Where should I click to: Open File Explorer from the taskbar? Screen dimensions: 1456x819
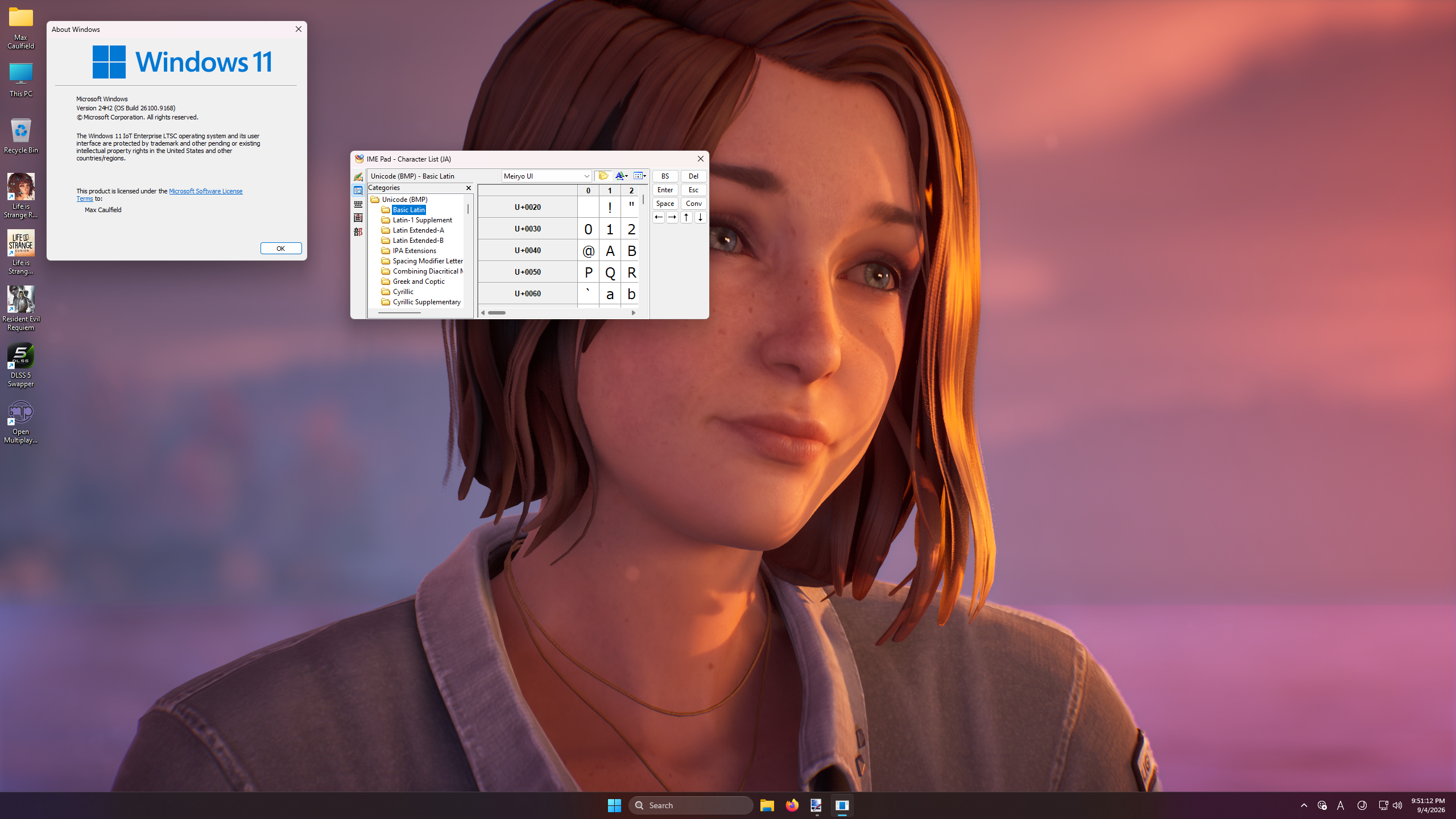[767, 805]
